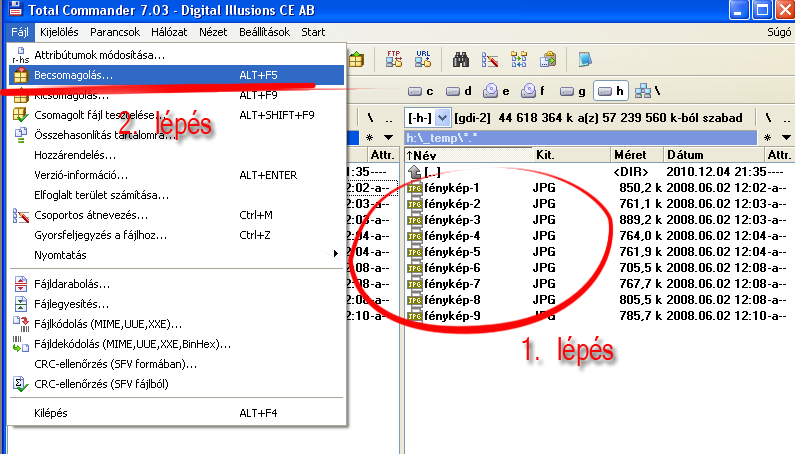
Task: Click the Fájlkódolás encode icon
Action: point(21,324)
